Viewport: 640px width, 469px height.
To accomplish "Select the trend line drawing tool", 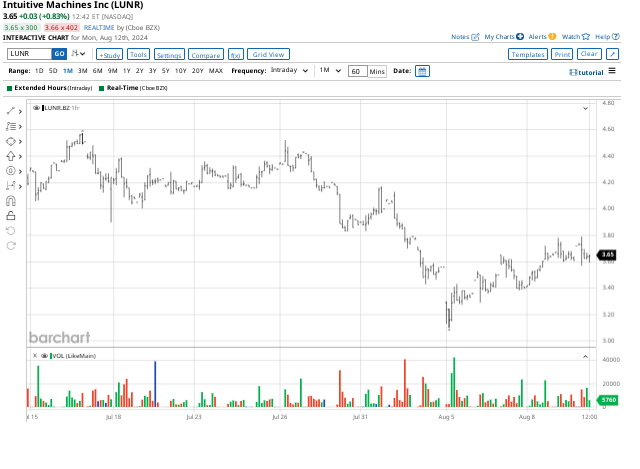I will [x=11, y=111].
